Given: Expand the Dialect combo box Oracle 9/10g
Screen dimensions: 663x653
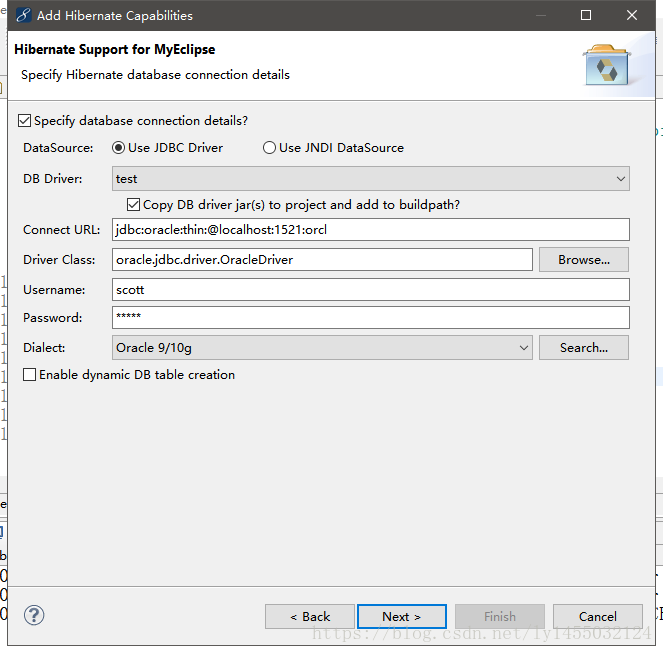Looking at the screenshot, I should tap(322, 348).
